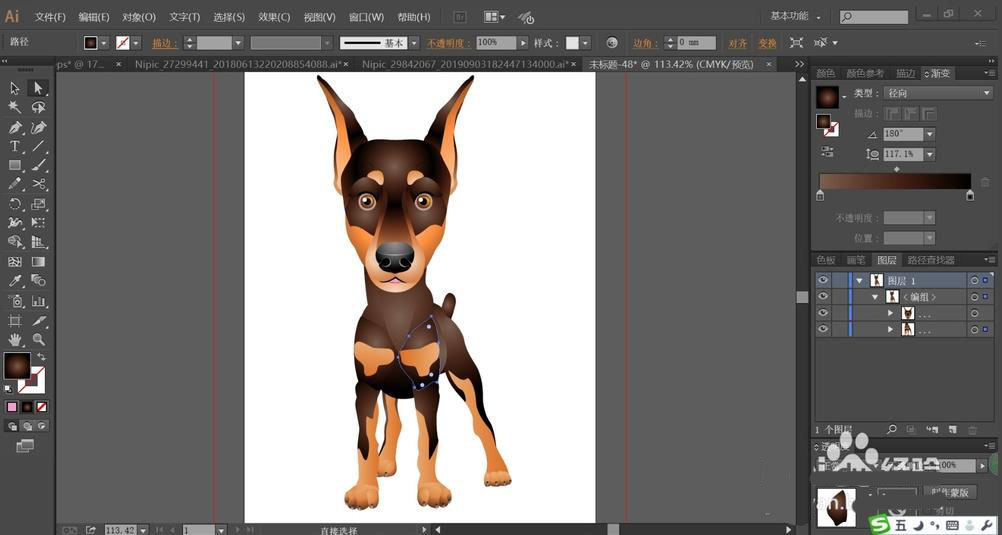
Task: Click the 不透明度 link
Action: click(449, 43)
